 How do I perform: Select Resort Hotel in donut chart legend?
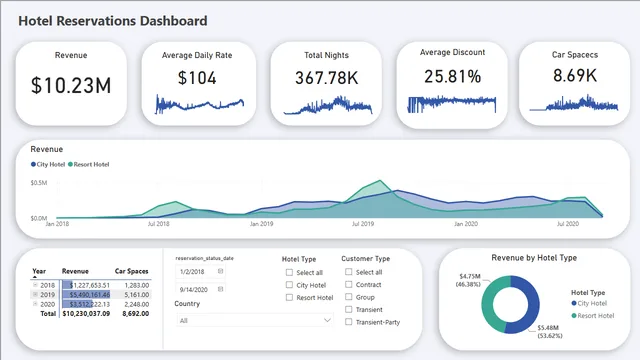tap(593, 316)
